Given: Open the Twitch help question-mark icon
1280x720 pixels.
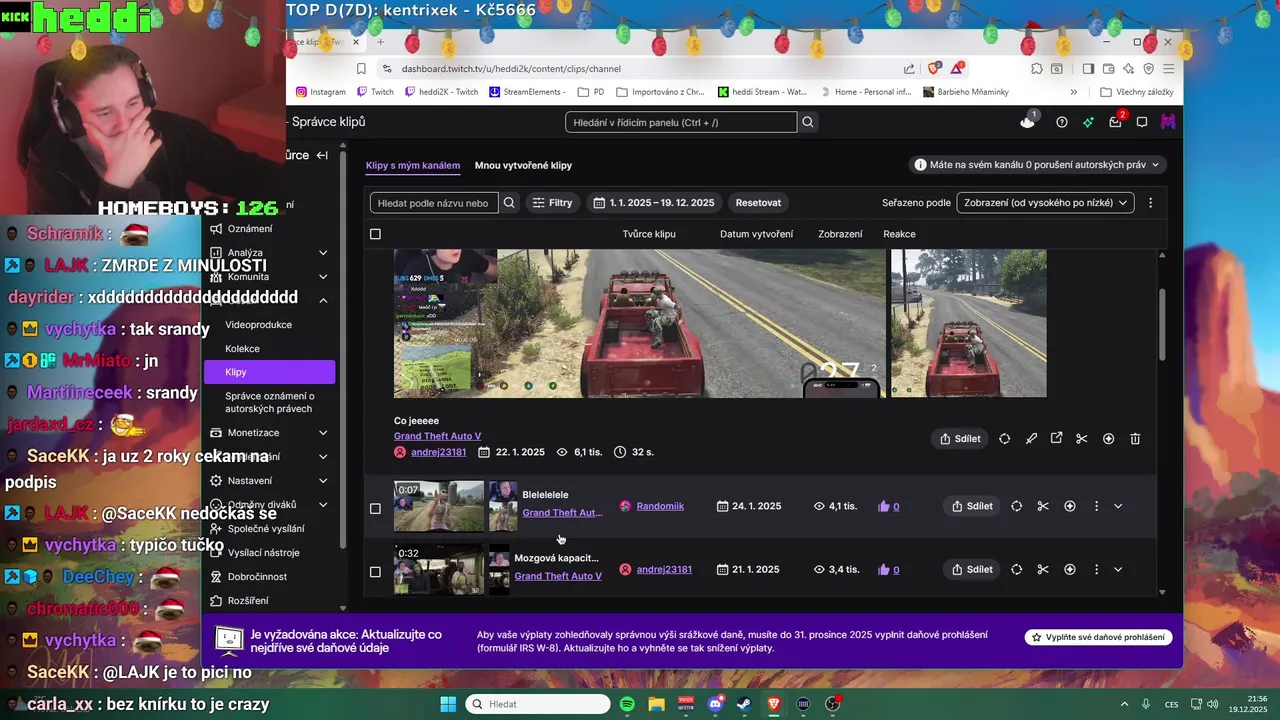Looking at the screenshot, I should (1062, 122).
